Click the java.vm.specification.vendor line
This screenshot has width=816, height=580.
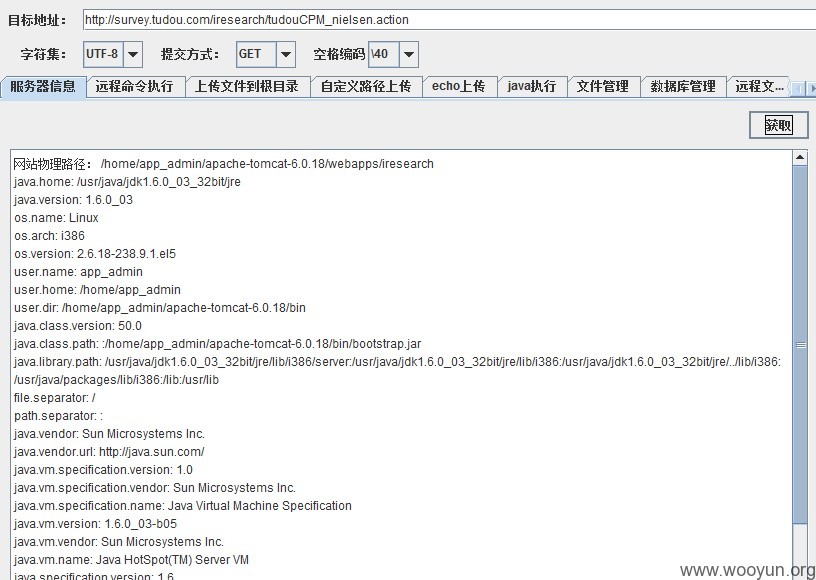[155, 488]
